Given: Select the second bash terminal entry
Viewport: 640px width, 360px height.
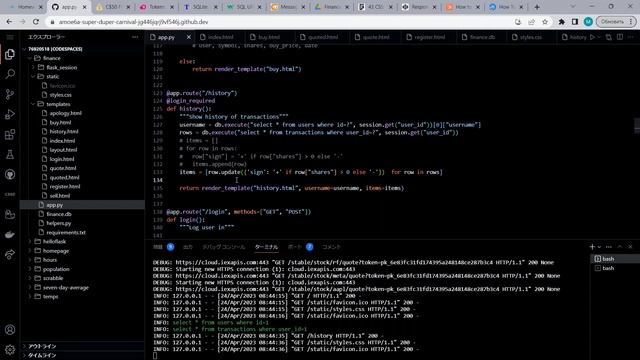Looking at the screenshot, I should (615, 268).
